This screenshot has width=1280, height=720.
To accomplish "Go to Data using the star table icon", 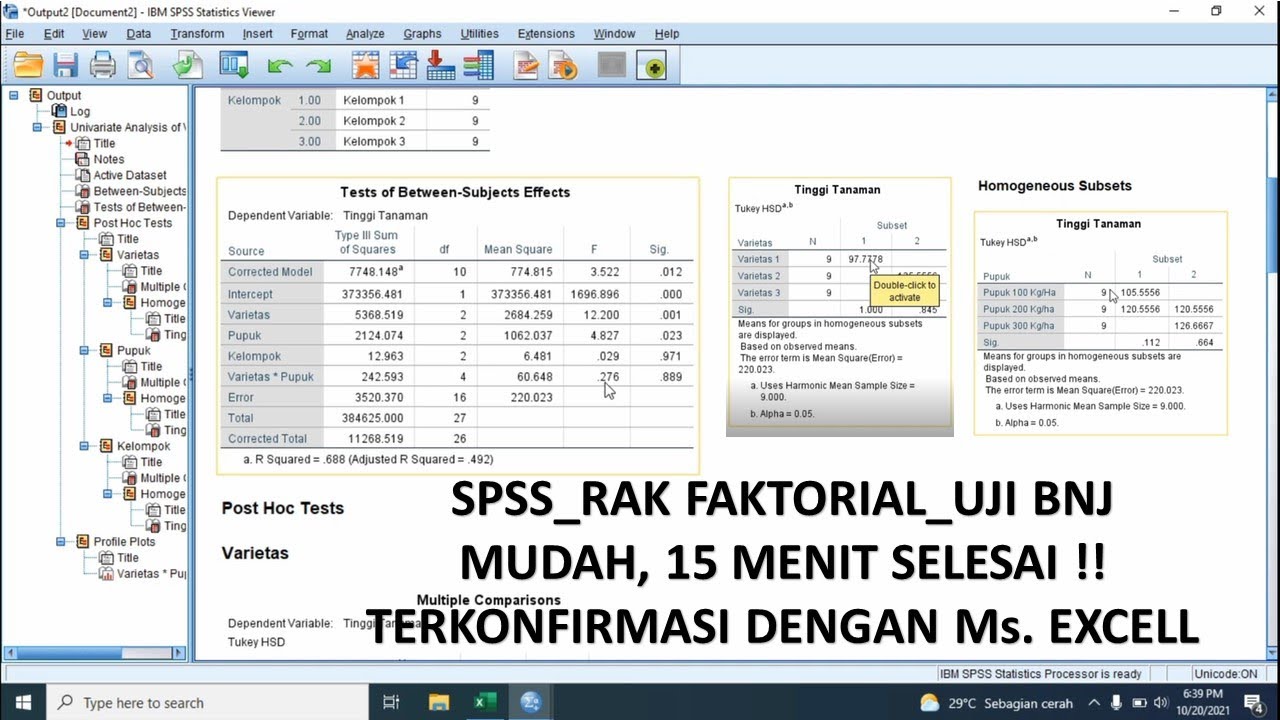I will pos(365,66).
